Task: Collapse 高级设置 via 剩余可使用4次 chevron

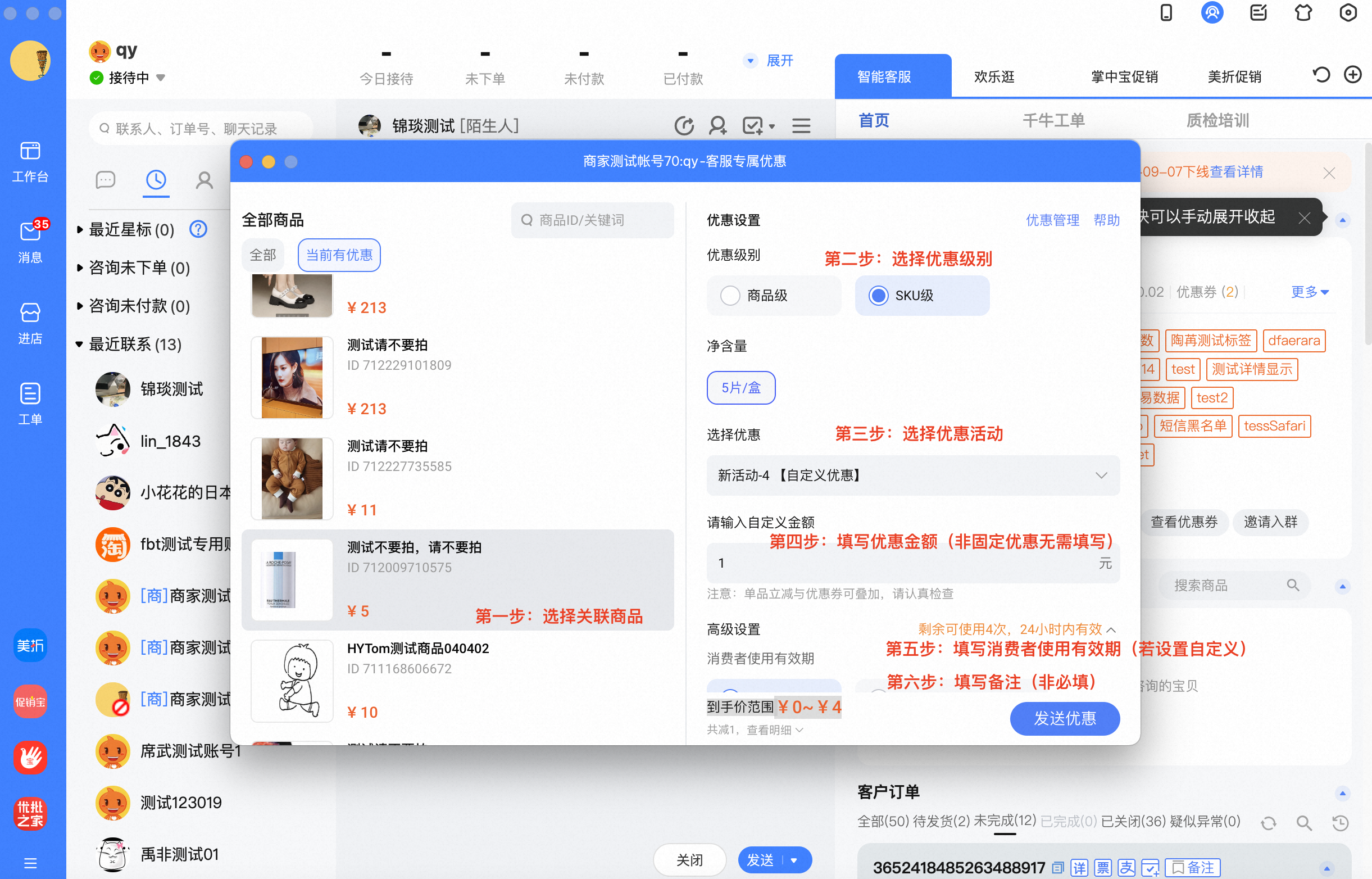Action: click(x=1111, y=630)
